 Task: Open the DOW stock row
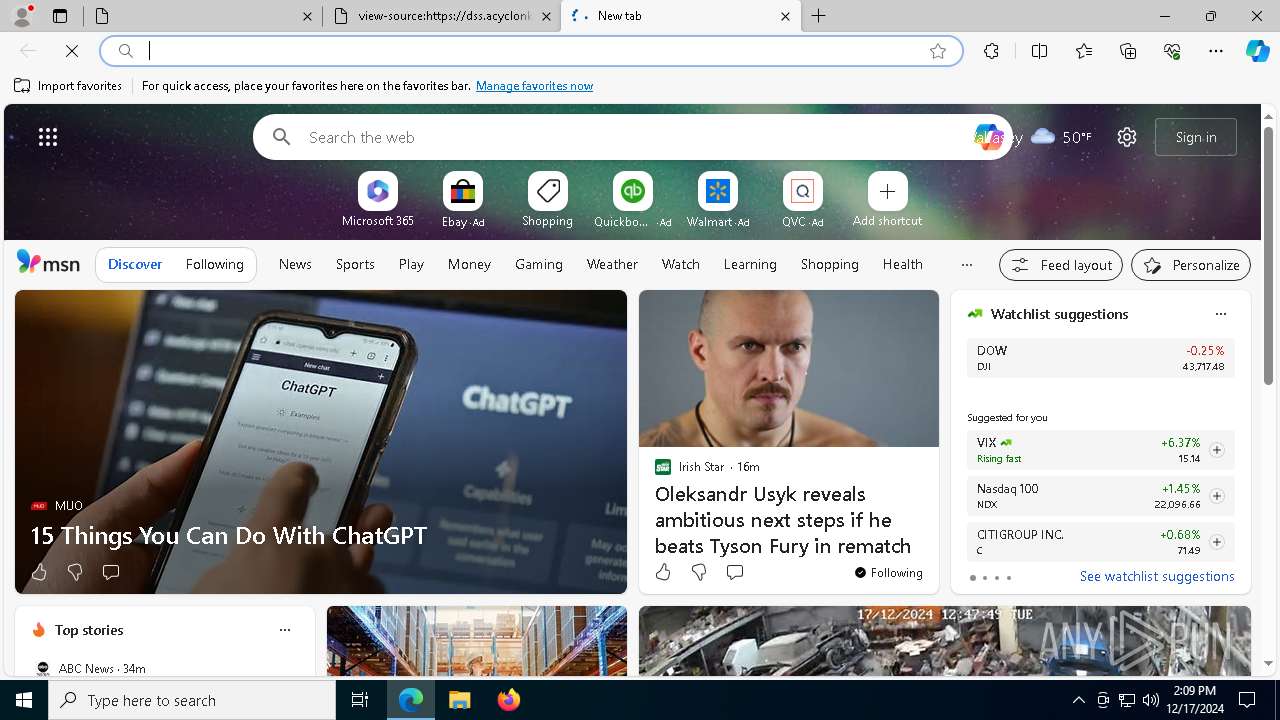click(x=1100, y=358)
